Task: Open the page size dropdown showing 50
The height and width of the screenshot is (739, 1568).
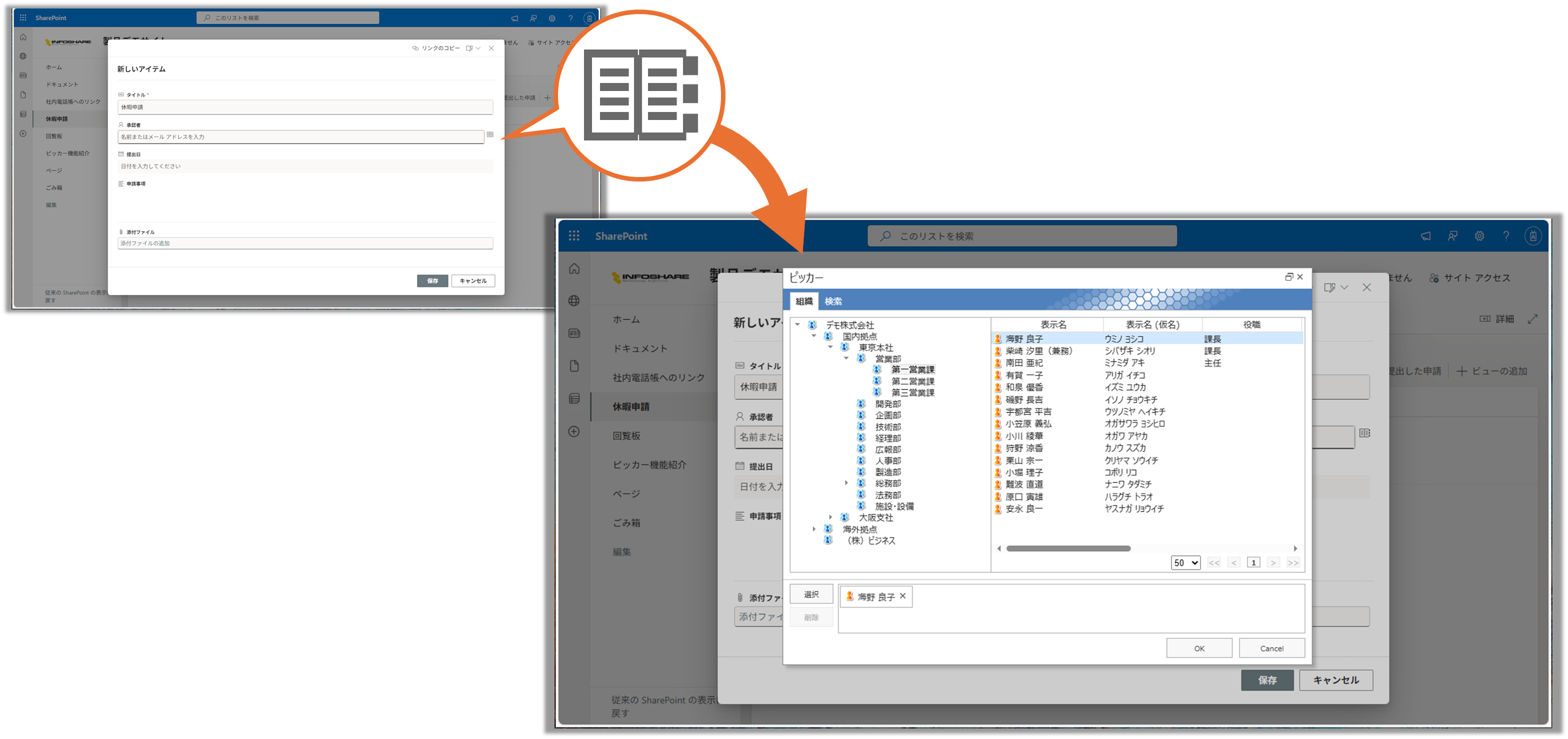Action: [x=1185, y=563]
